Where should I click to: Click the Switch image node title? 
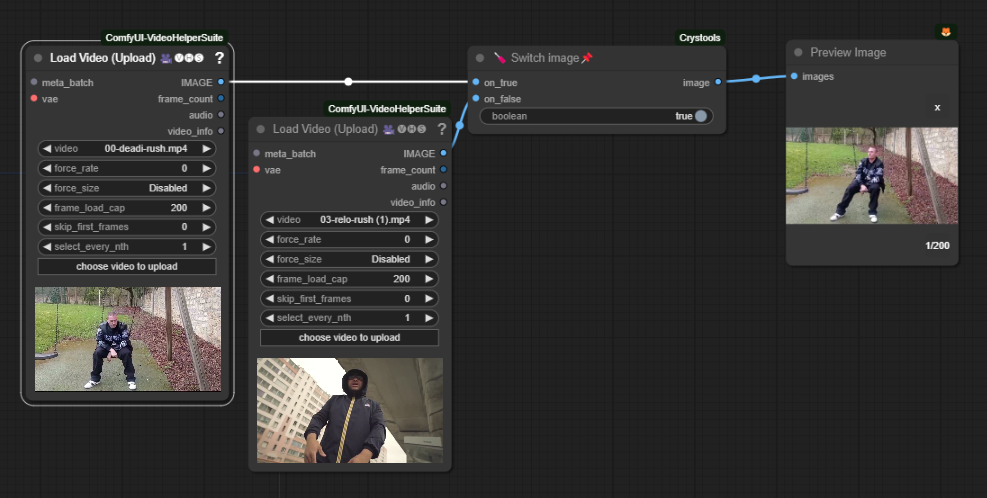(545, 58)
